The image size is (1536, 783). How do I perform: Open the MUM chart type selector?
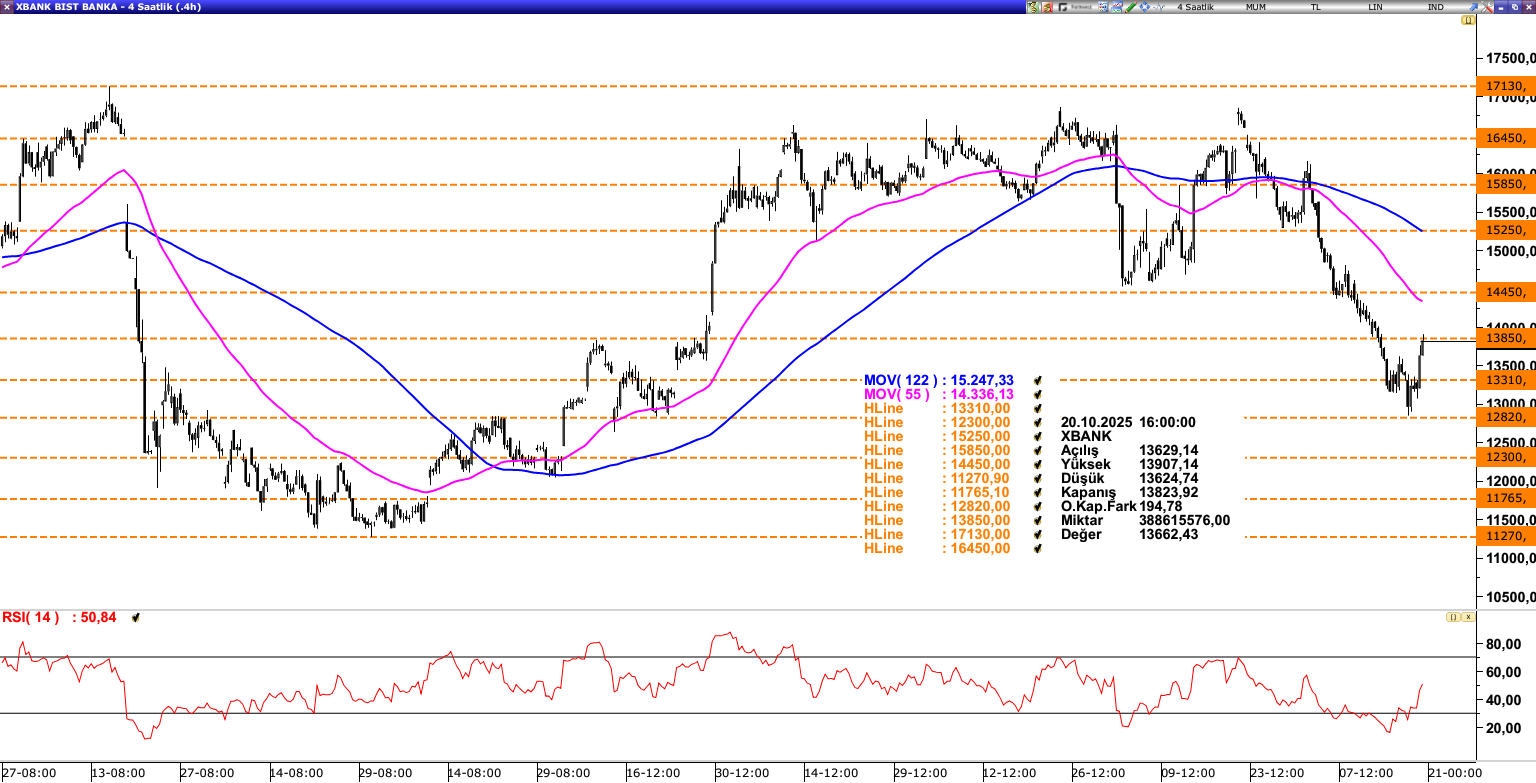pyautogui.click(x=1255, y=7)
